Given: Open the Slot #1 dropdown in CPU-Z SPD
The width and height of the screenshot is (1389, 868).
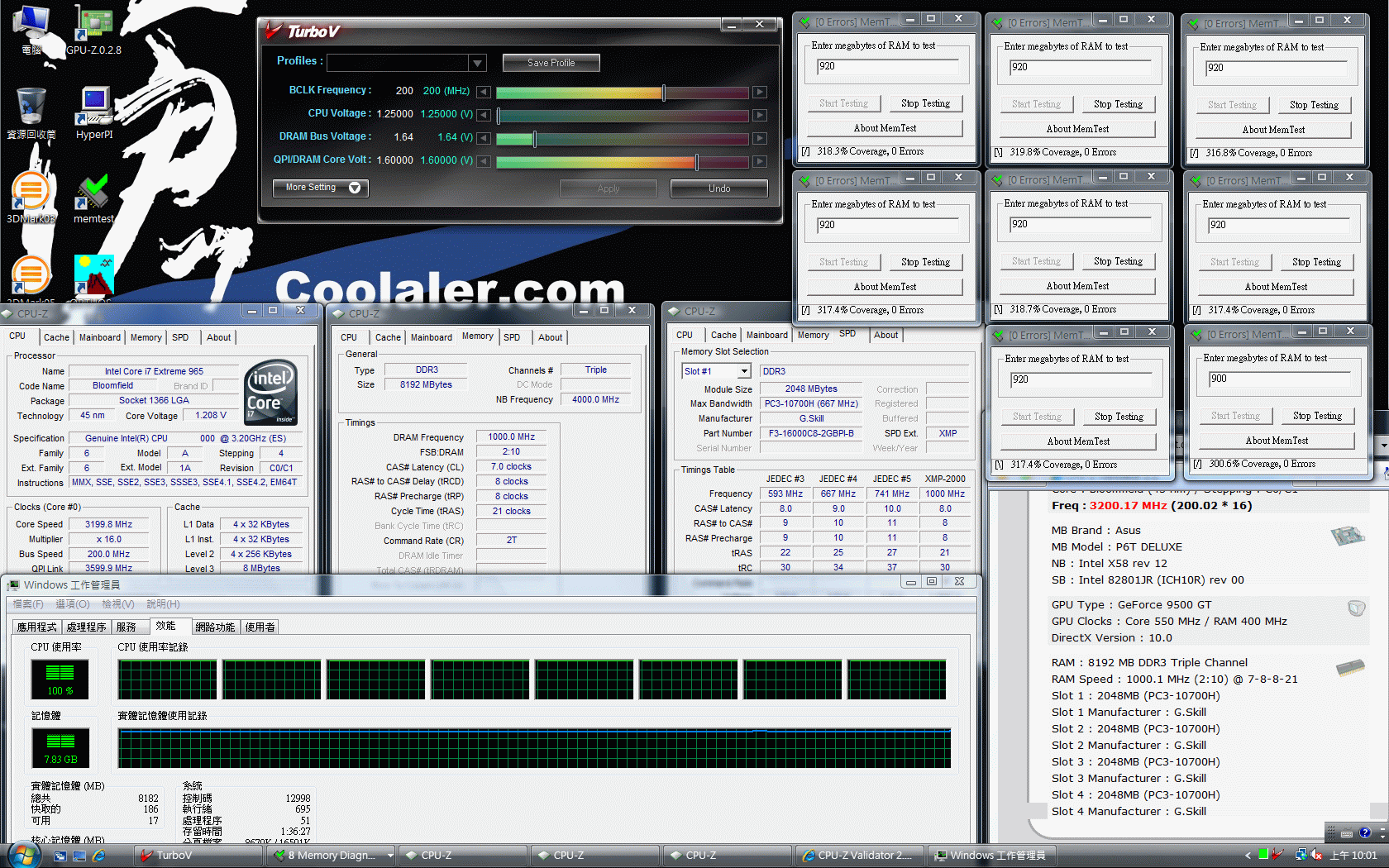Looking at the screenshot, I should tap(744, 372).
